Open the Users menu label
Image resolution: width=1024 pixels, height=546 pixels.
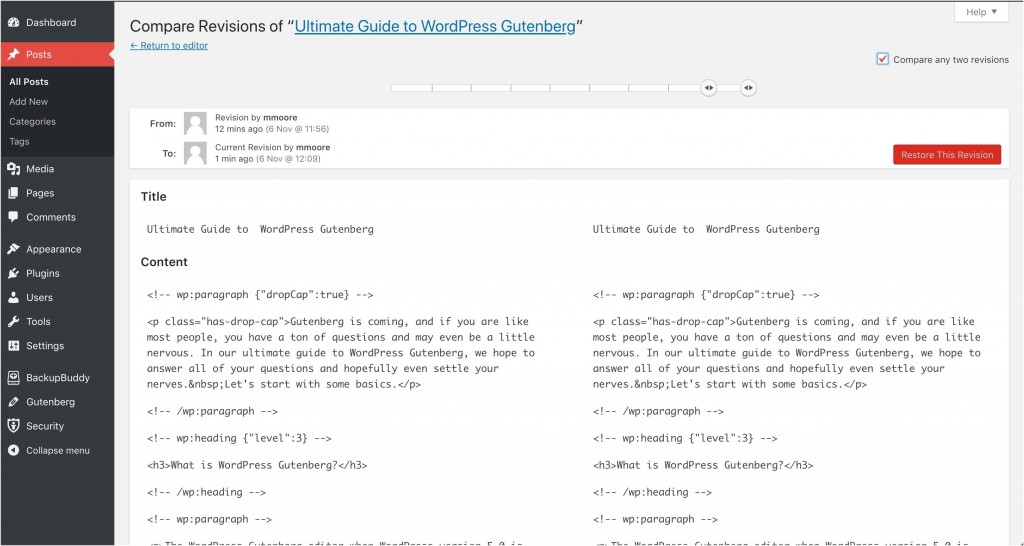tap(39, 297)
